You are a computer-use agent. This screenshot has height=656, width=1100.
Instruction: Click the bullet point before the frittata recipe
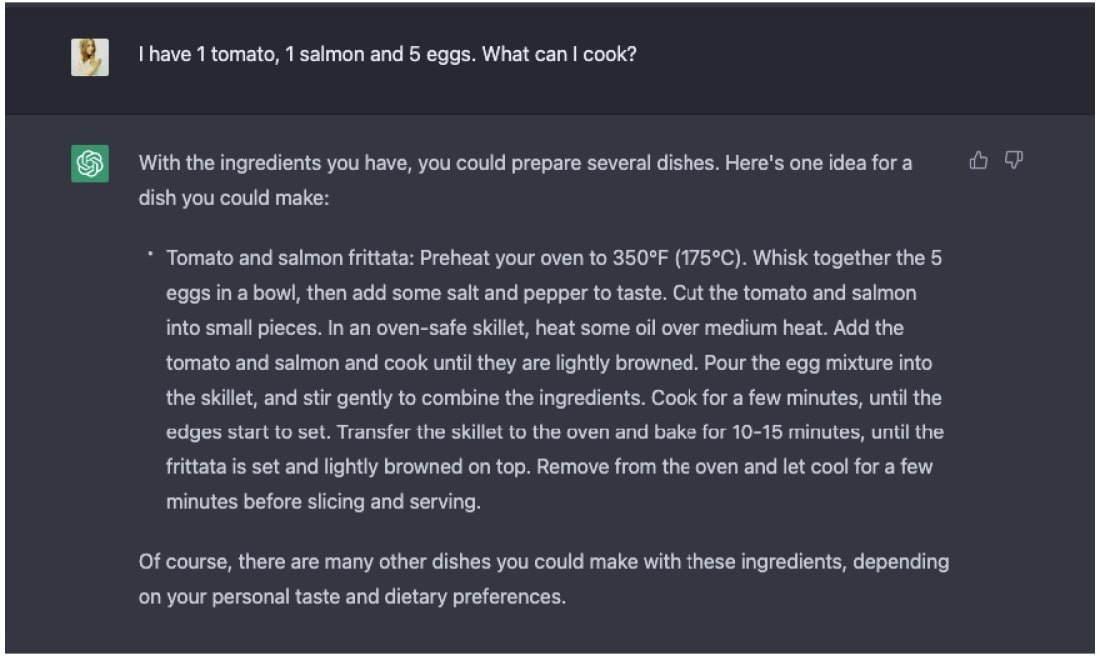pos(150,254)
